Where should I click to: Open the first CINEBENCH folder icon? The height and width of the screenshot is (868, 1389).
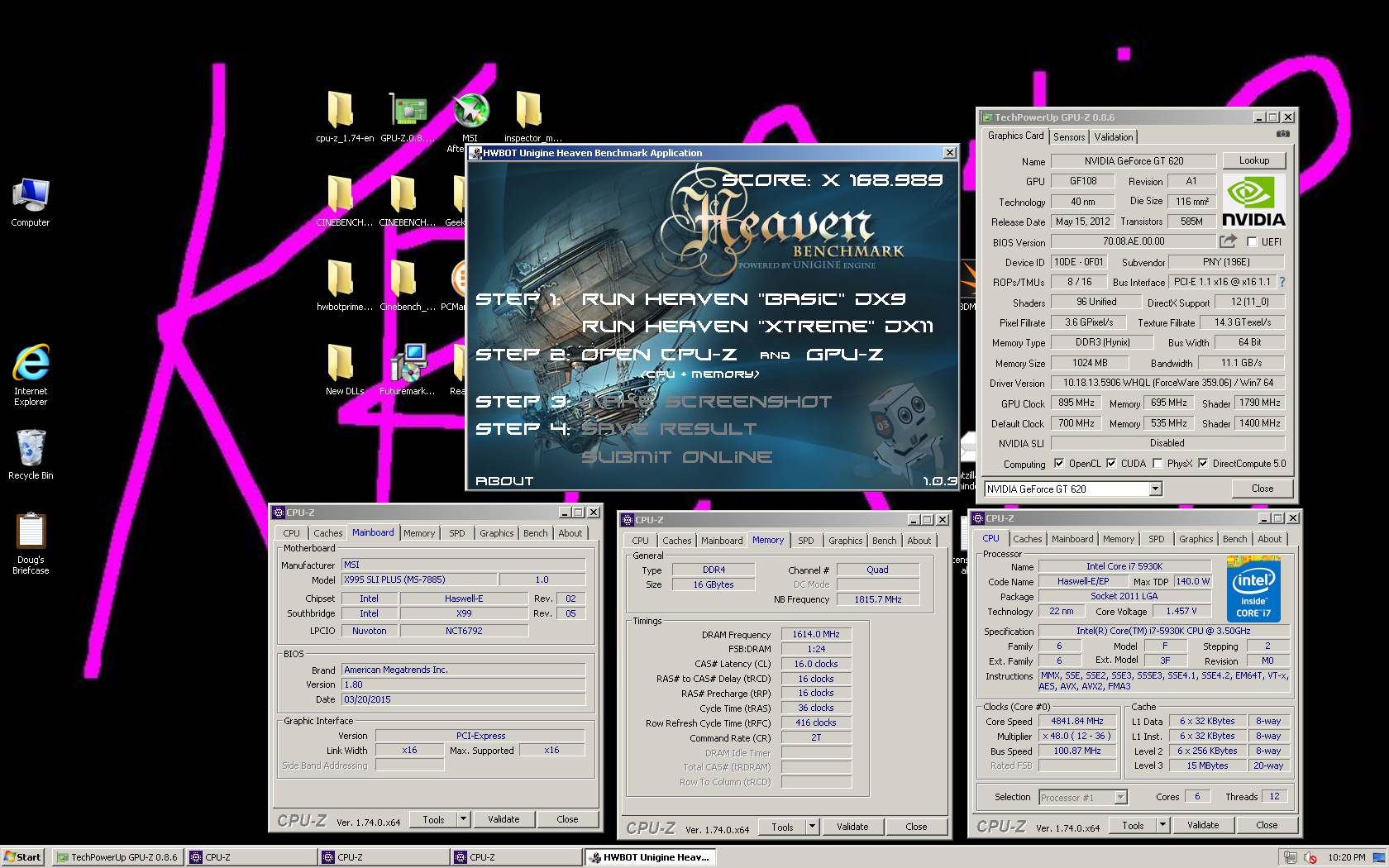(341, 194)
